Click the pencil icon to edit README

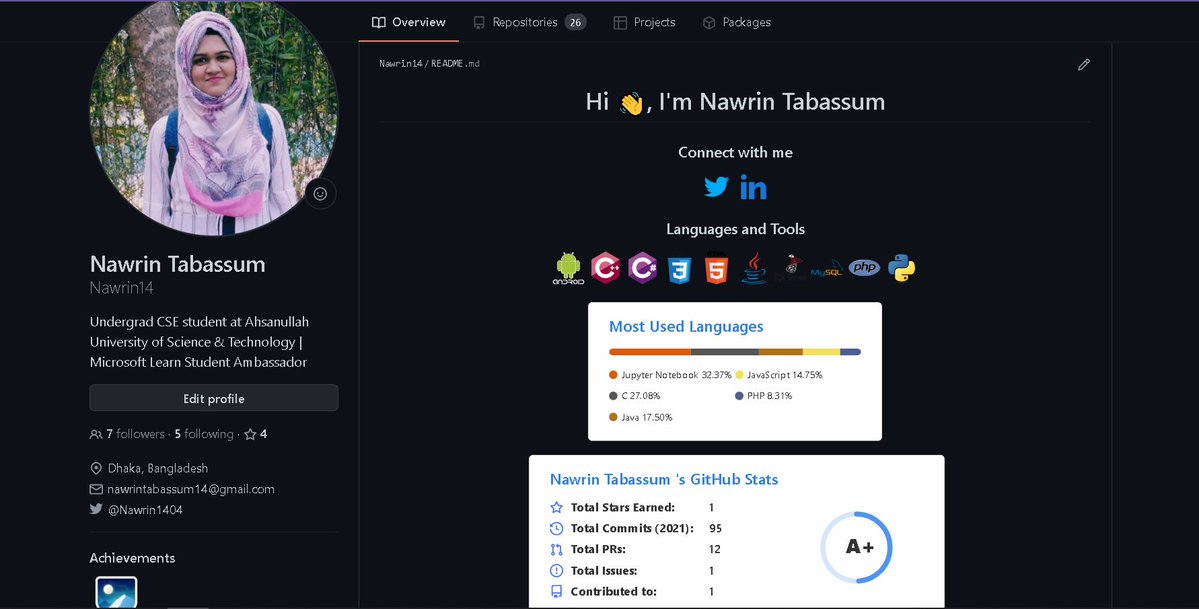(1084, 65)
